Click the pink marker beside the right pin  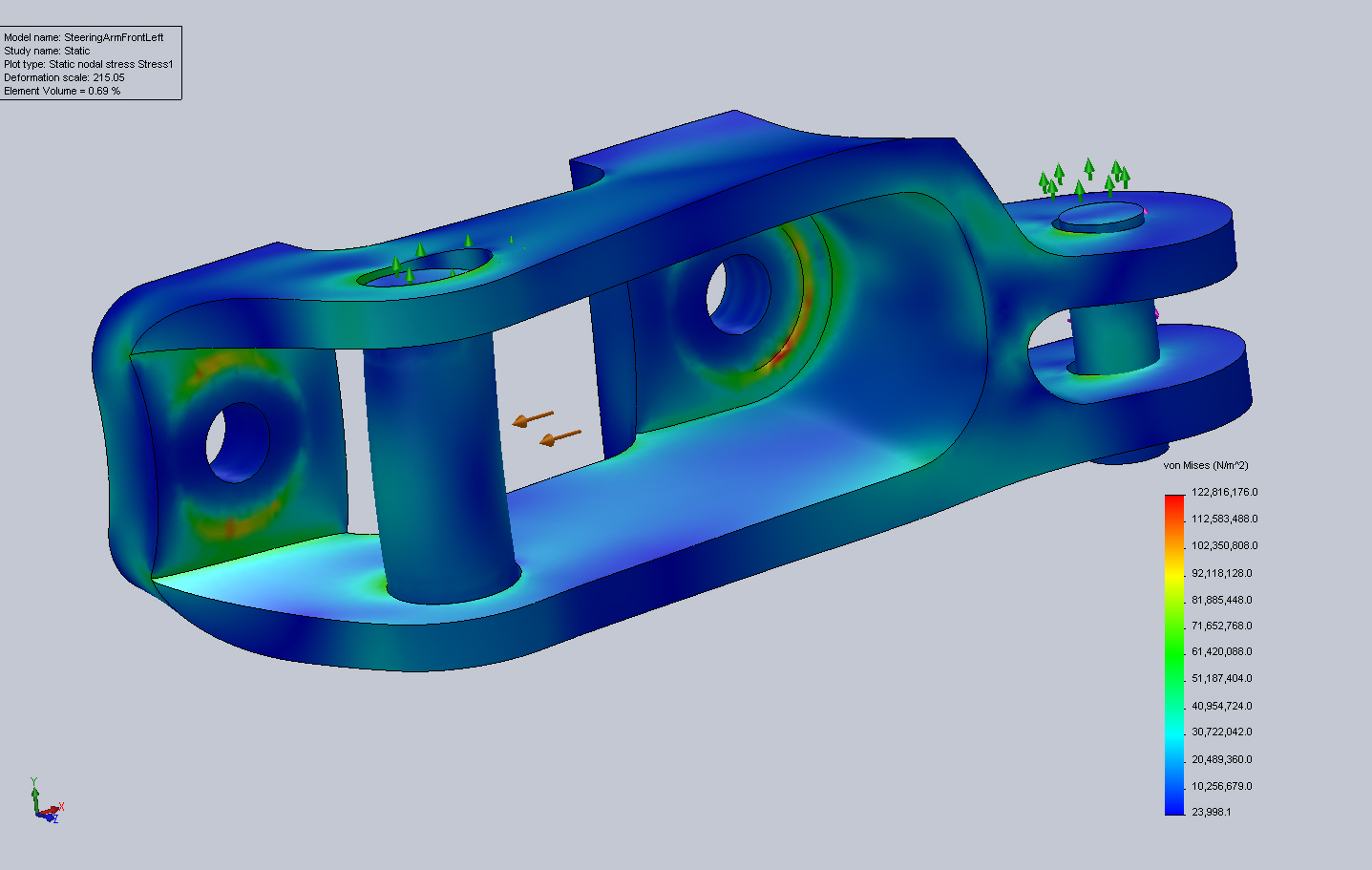pyautogui.click(x=1157, y=312)
